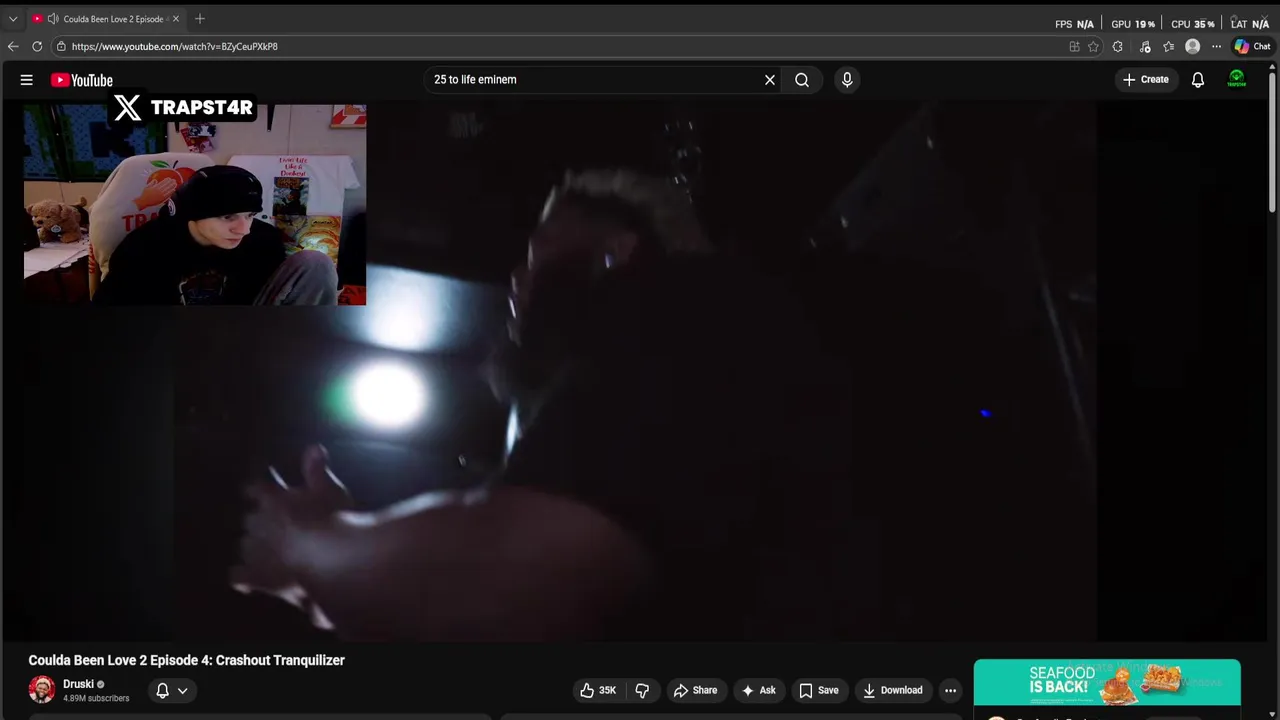Reload the page
The height and width of the screenshot is (720, 1280).
(x=37, y=46)
